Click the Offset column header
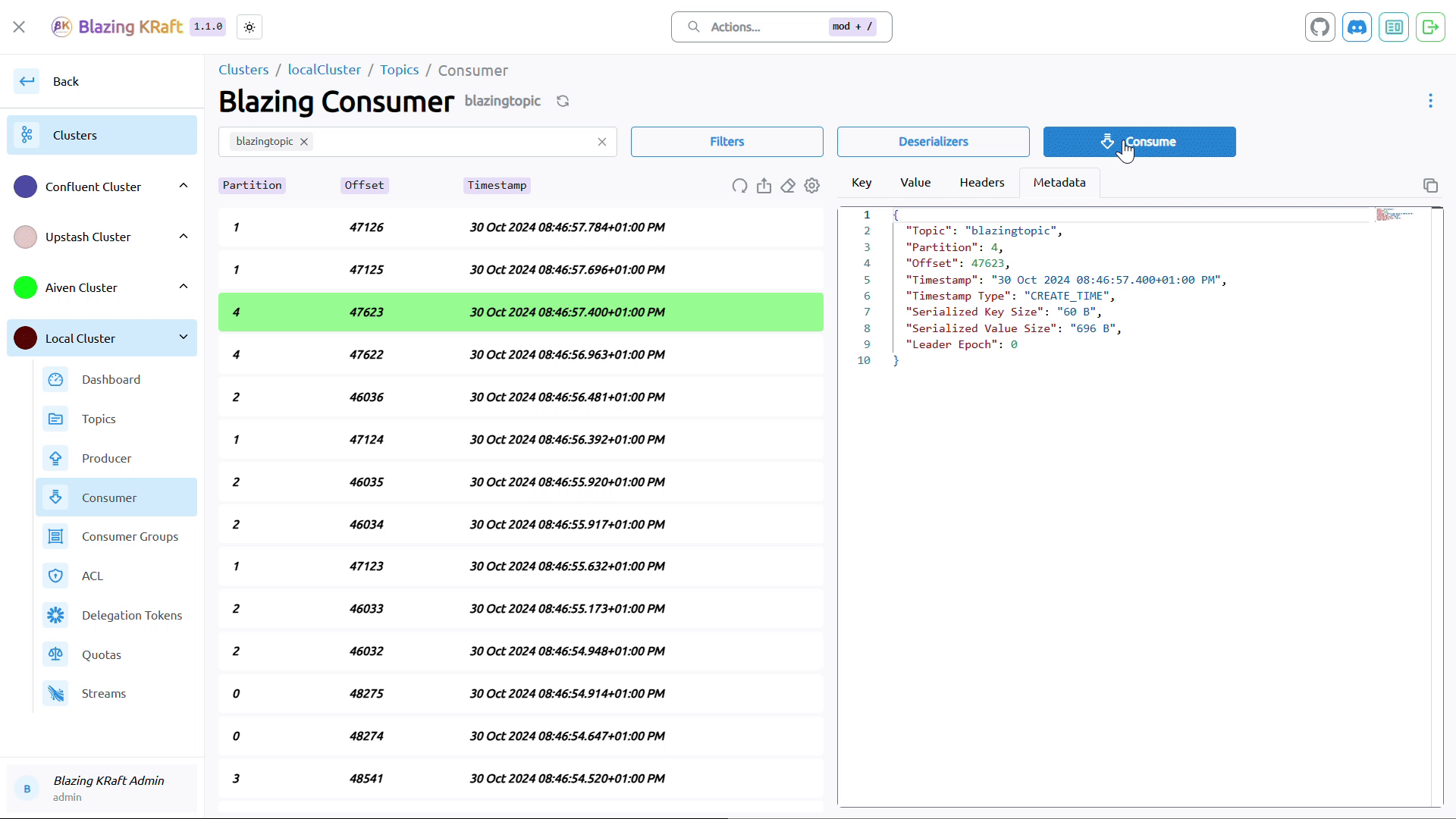The image size is (1456, 819). (364, 185)
